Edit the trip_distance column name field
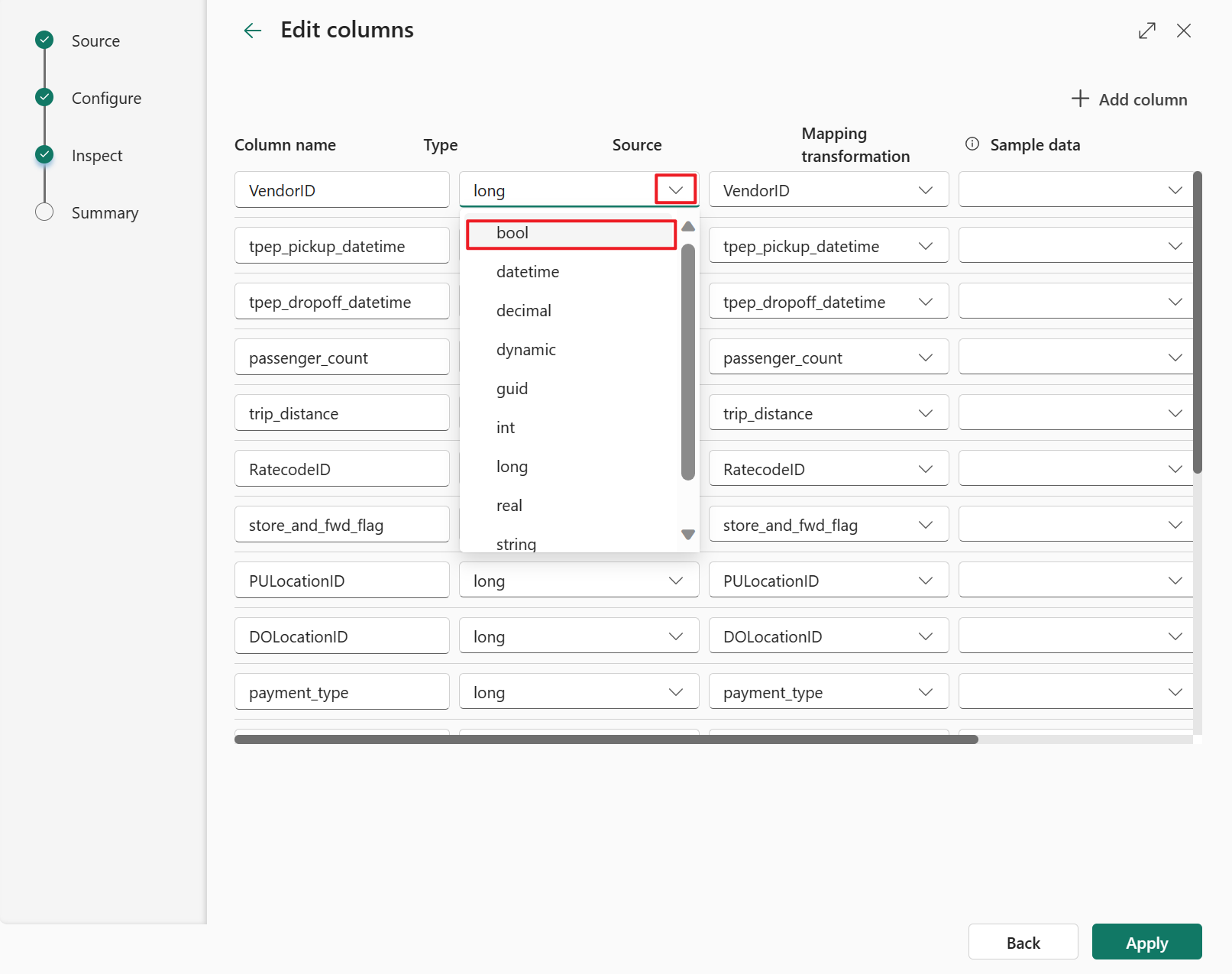This screenshot has height=974, width=1232. click(x=341, y=413)
